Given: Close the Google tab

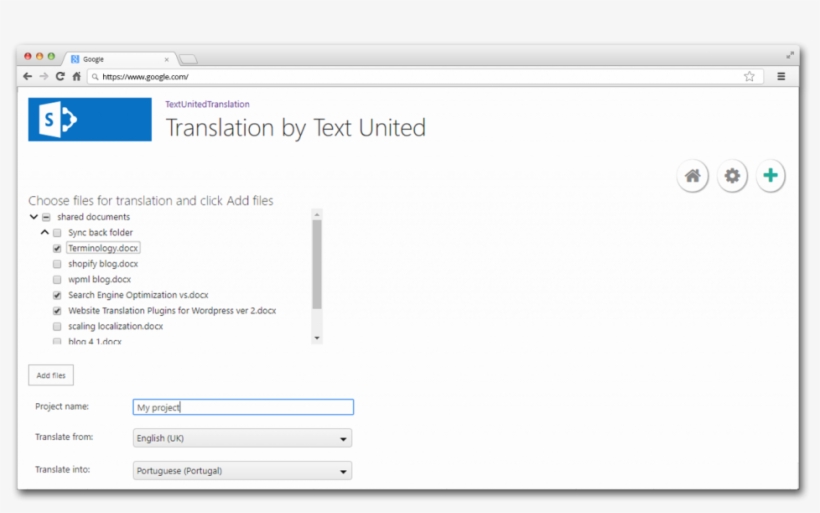Looking at the screenshot, I should 167,60.
